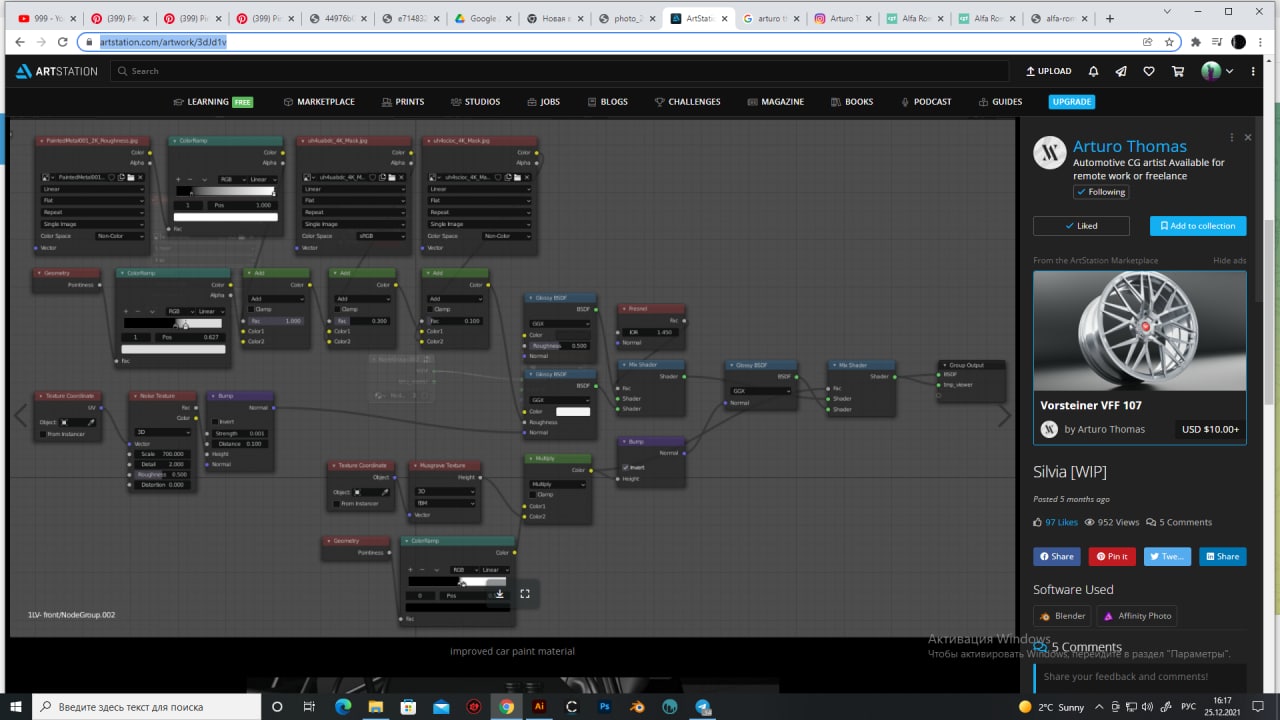Navigate to Challenges
The image size is (1280, 720).
point(688,102)
